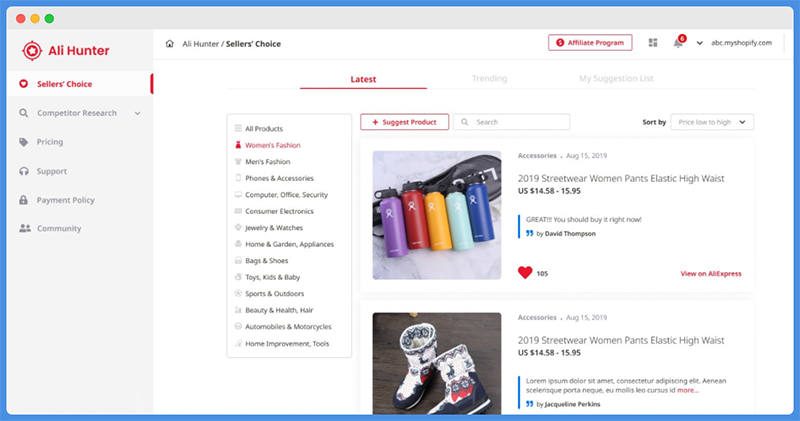Viewport: 800px width, 421px height.
Task: Click the Consumer Electronics icon
Action: pyautogui.click(x=238, y=211)
